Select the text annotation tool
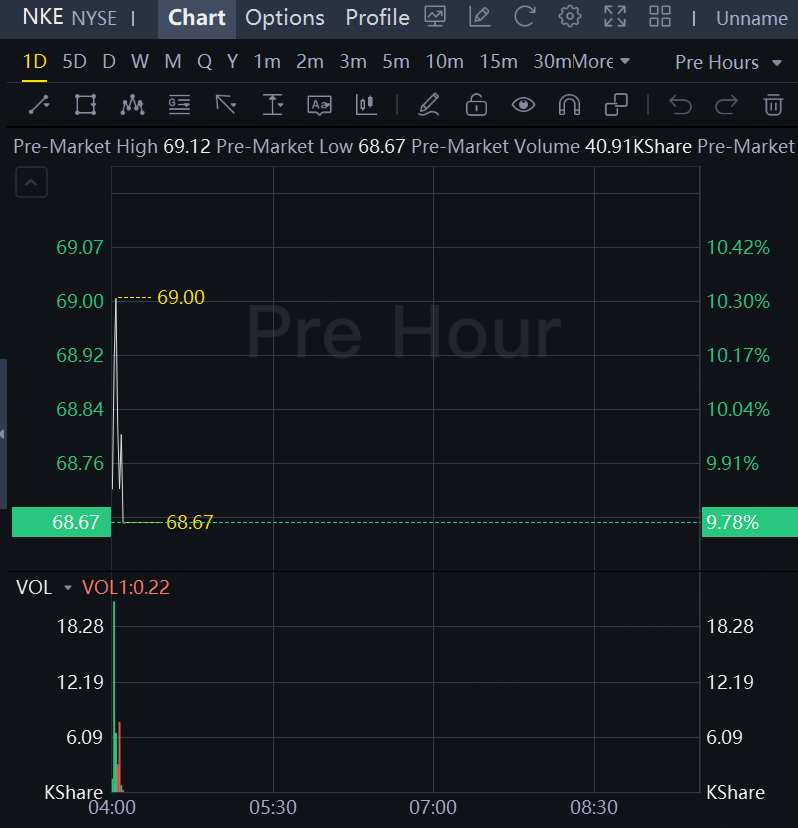 (319, 105)
